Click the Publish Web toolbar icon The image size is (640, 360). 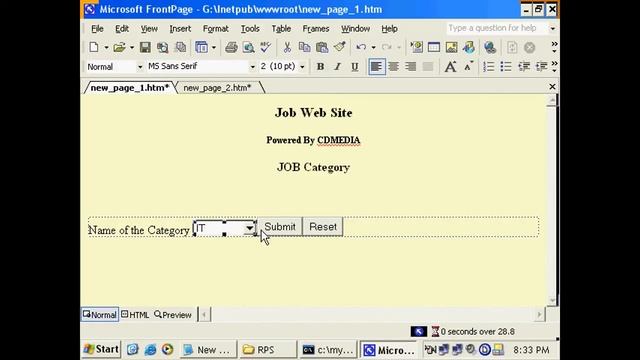(180, 47)
